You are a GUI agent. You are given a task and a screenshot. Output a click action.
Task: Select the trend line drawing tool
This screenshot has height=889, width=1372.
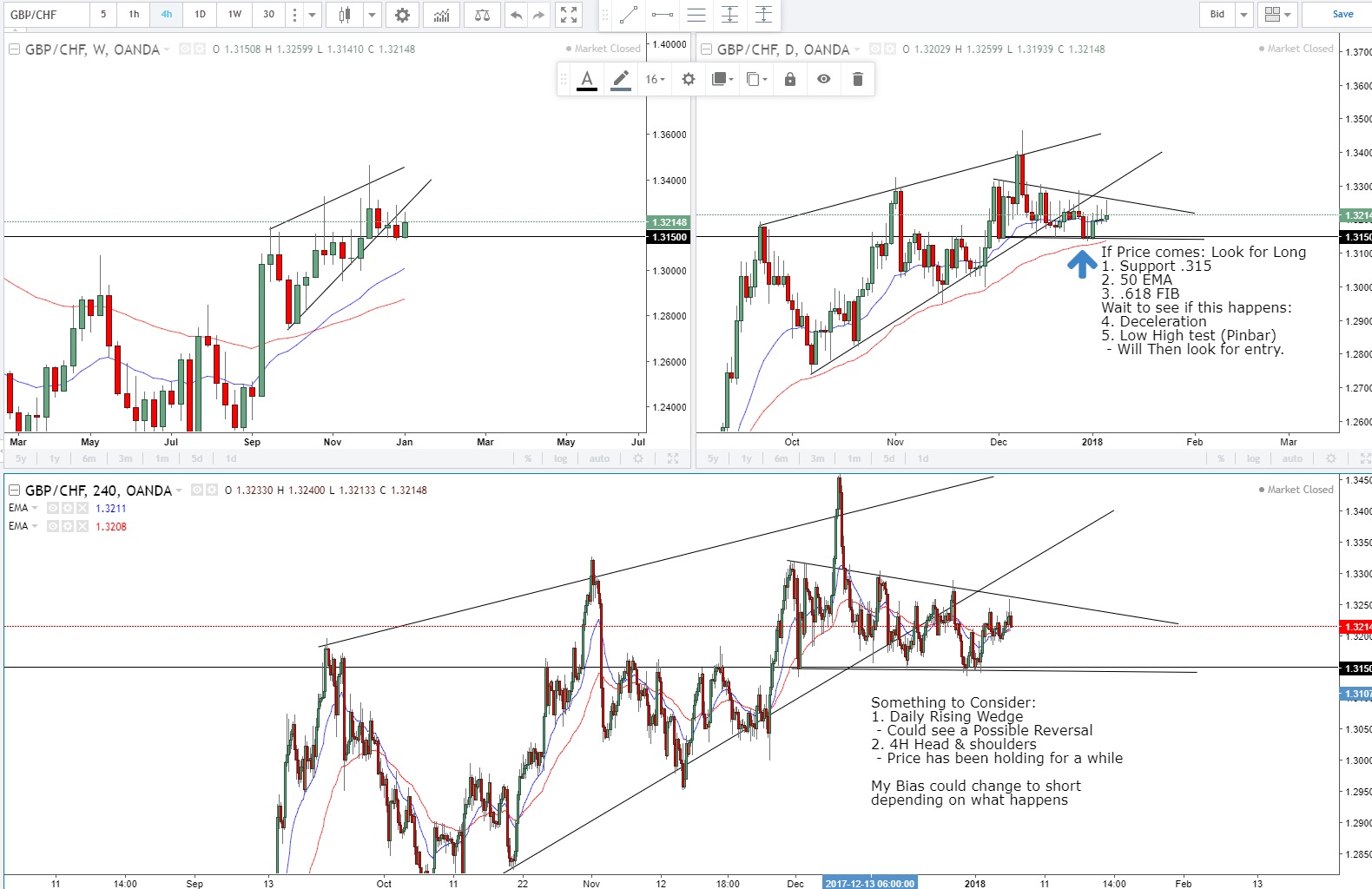click(x=630, y=15)
